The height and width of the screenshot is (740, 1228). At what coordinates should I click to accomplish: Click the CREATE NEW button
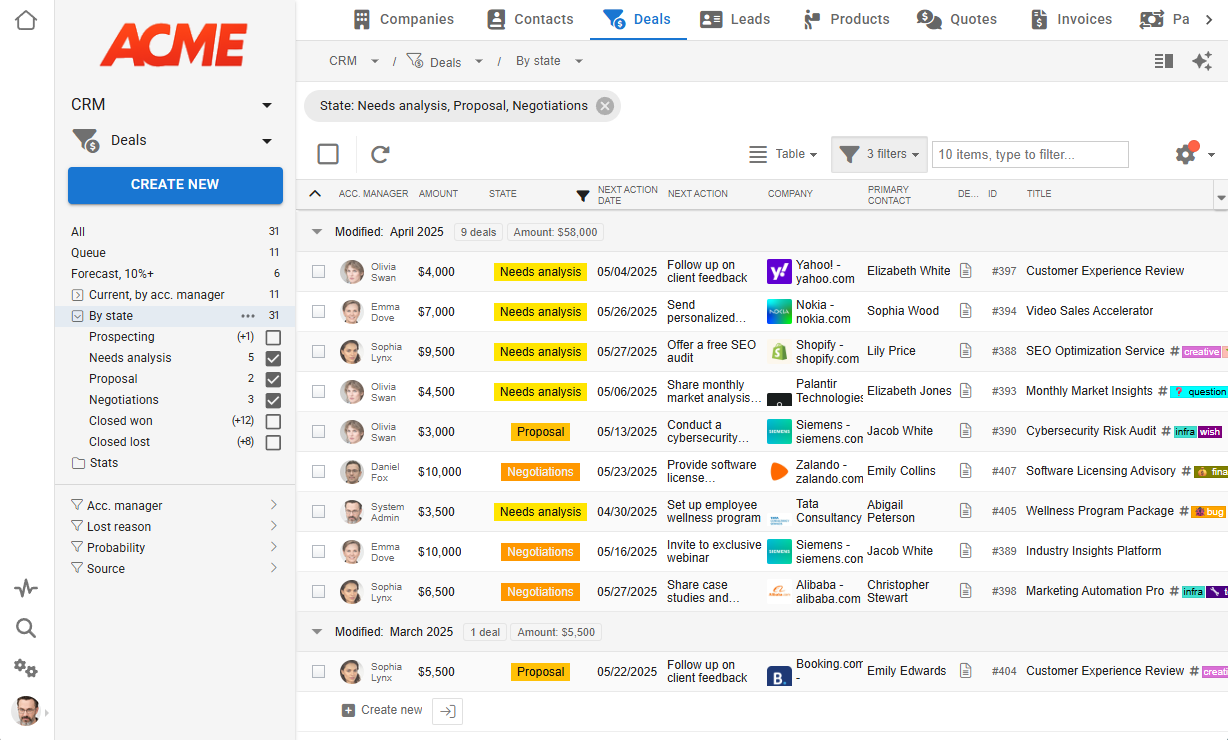[x=175, y=185]
